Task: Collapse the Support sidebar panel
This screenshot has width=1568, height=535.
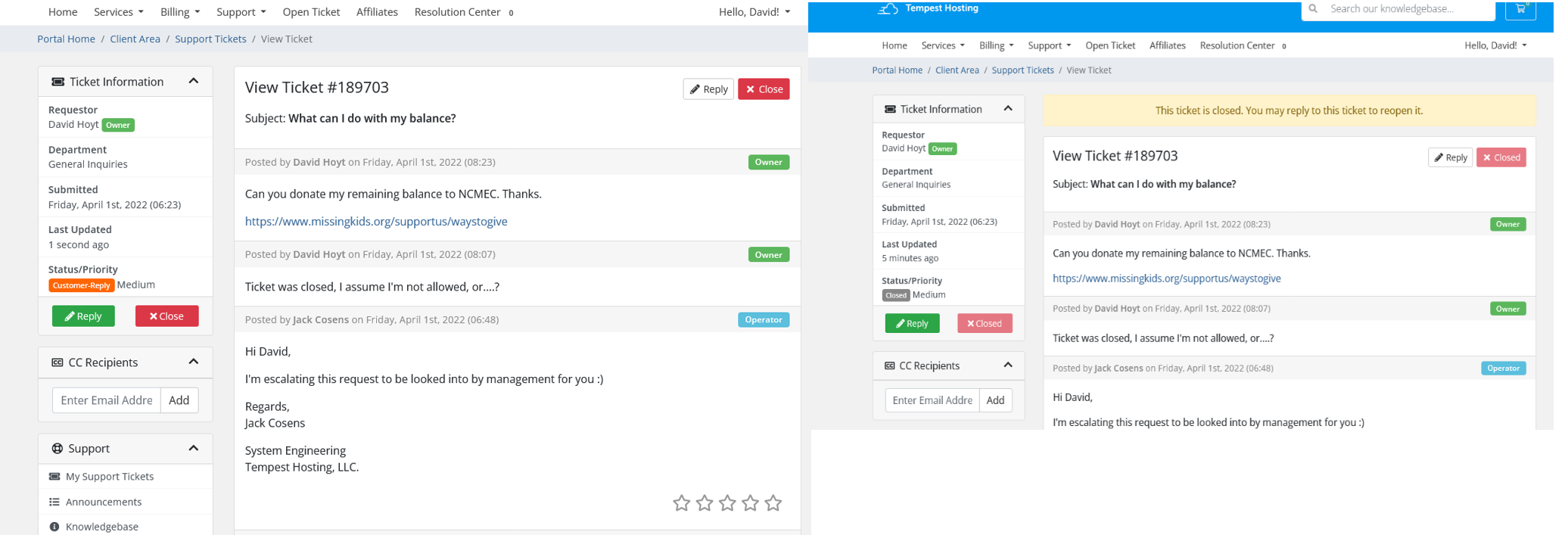Action: point(194,448)
